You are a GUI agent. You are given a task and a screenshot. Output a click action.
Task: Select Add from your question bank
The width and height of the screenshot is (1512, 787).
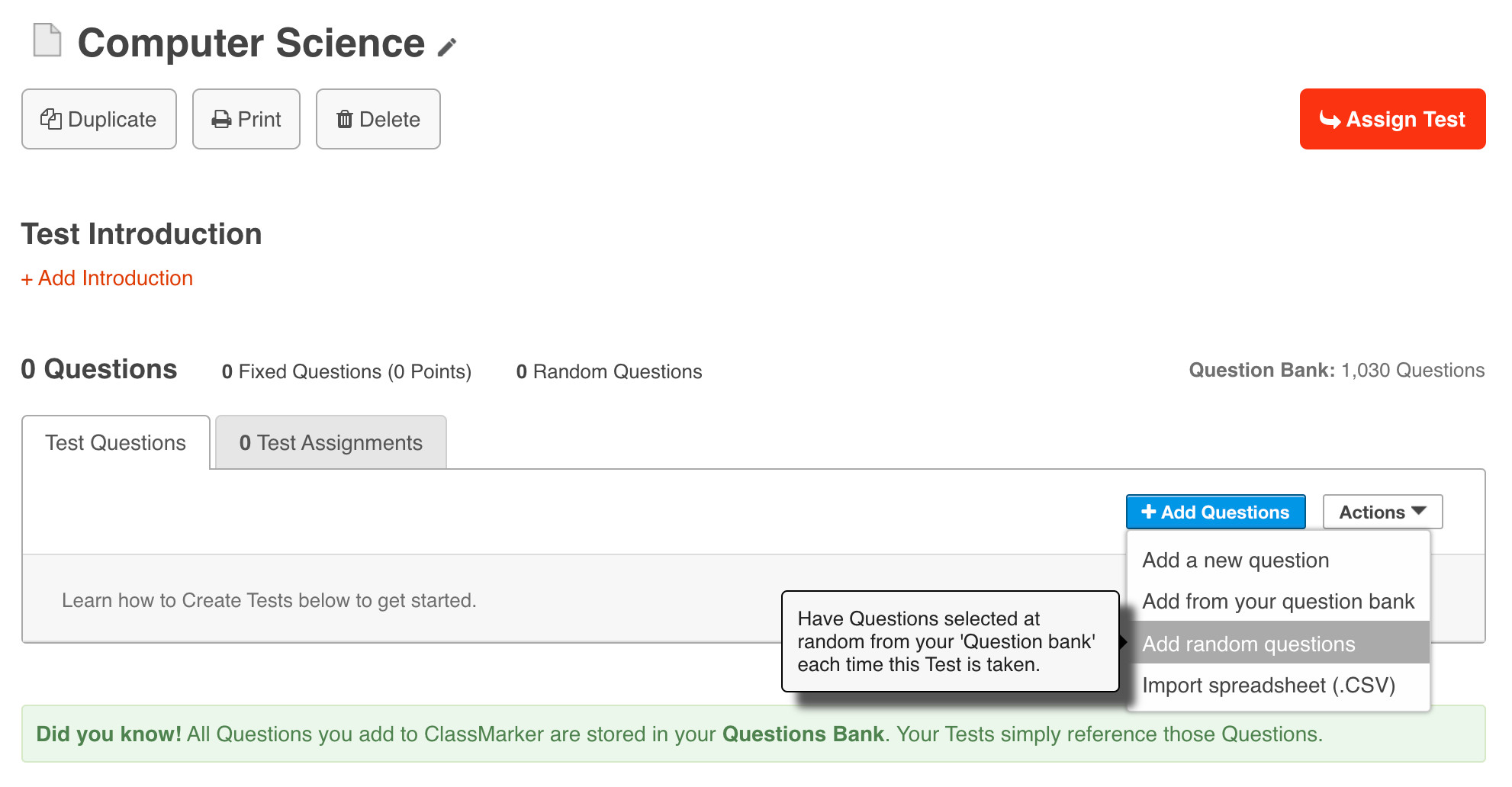pos(1278,602)
